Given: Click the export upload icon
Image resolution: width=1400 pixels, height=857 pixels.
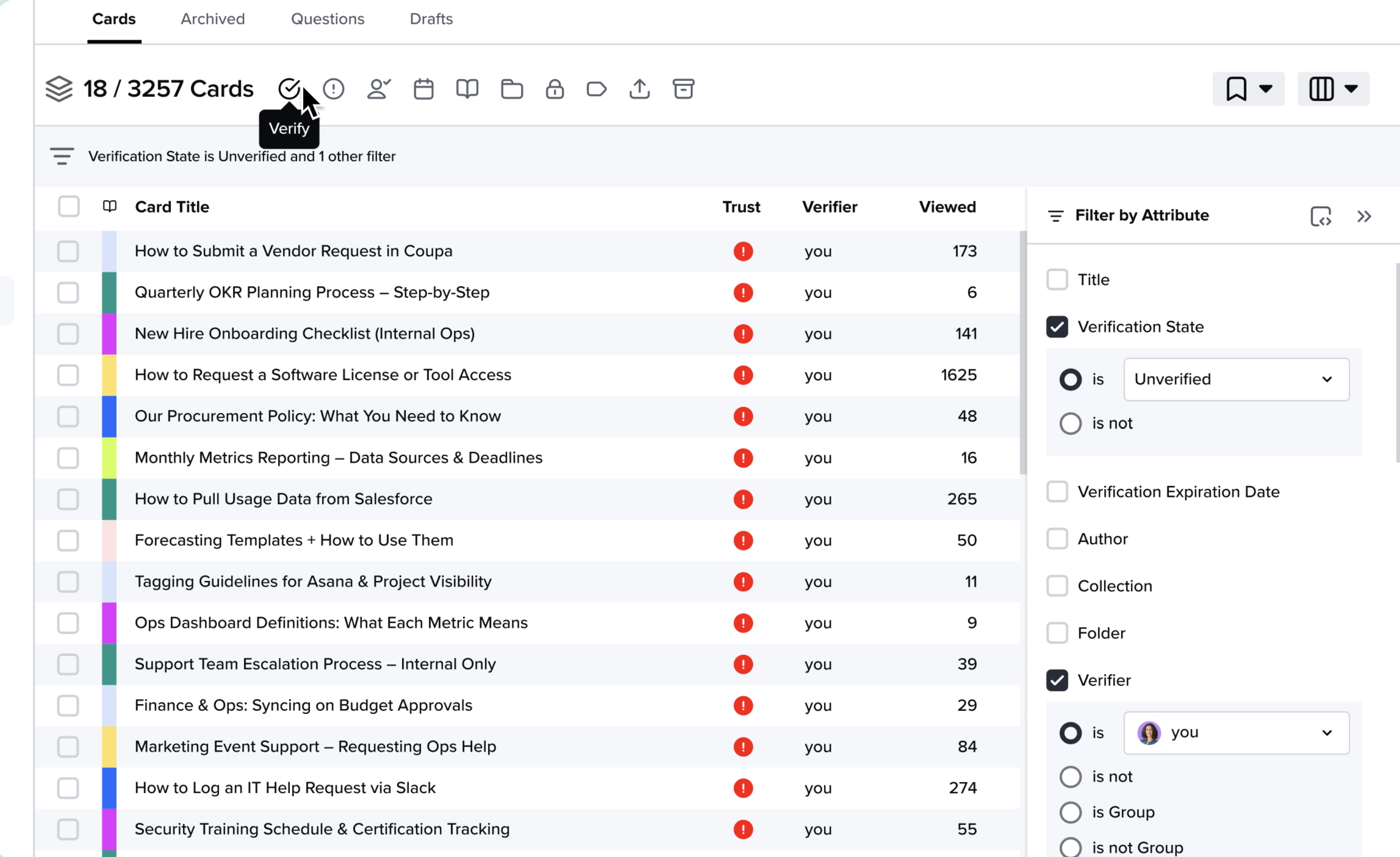Looking at the screenshot, I should [x=639, y=89].
